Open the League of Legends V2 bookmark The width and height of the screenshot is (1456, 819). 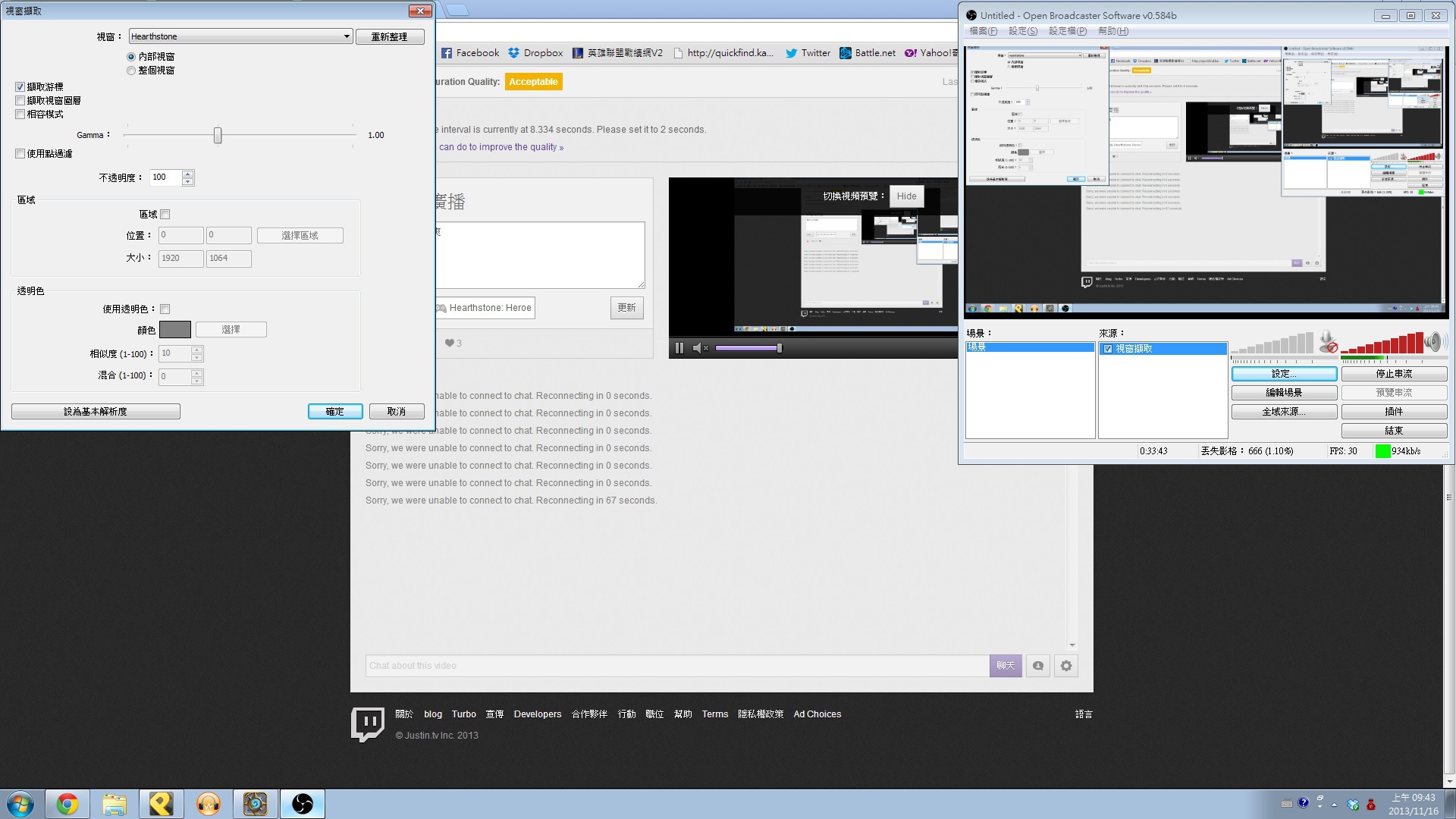617,53
